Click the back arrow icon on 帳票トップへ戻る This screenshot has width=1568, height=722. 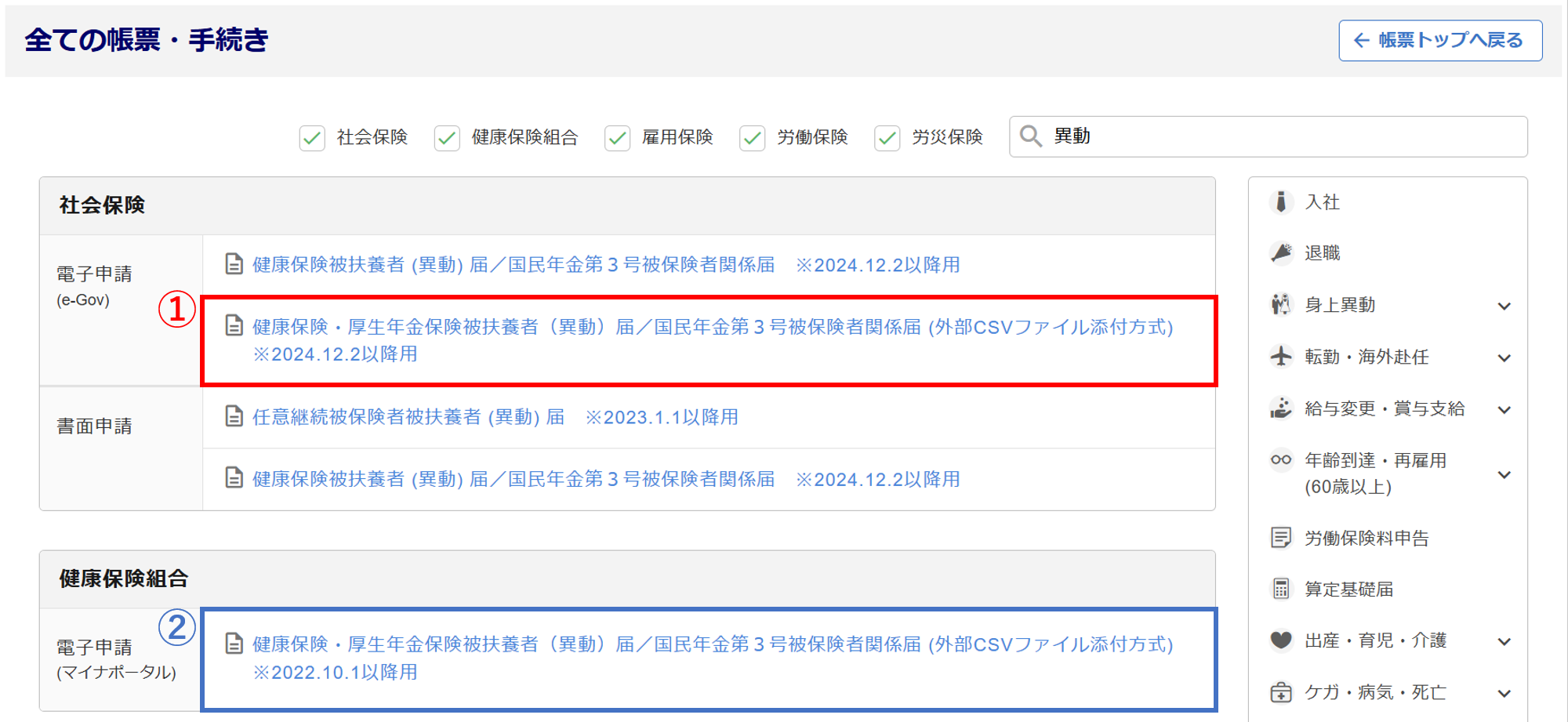tap(1362, 40)
